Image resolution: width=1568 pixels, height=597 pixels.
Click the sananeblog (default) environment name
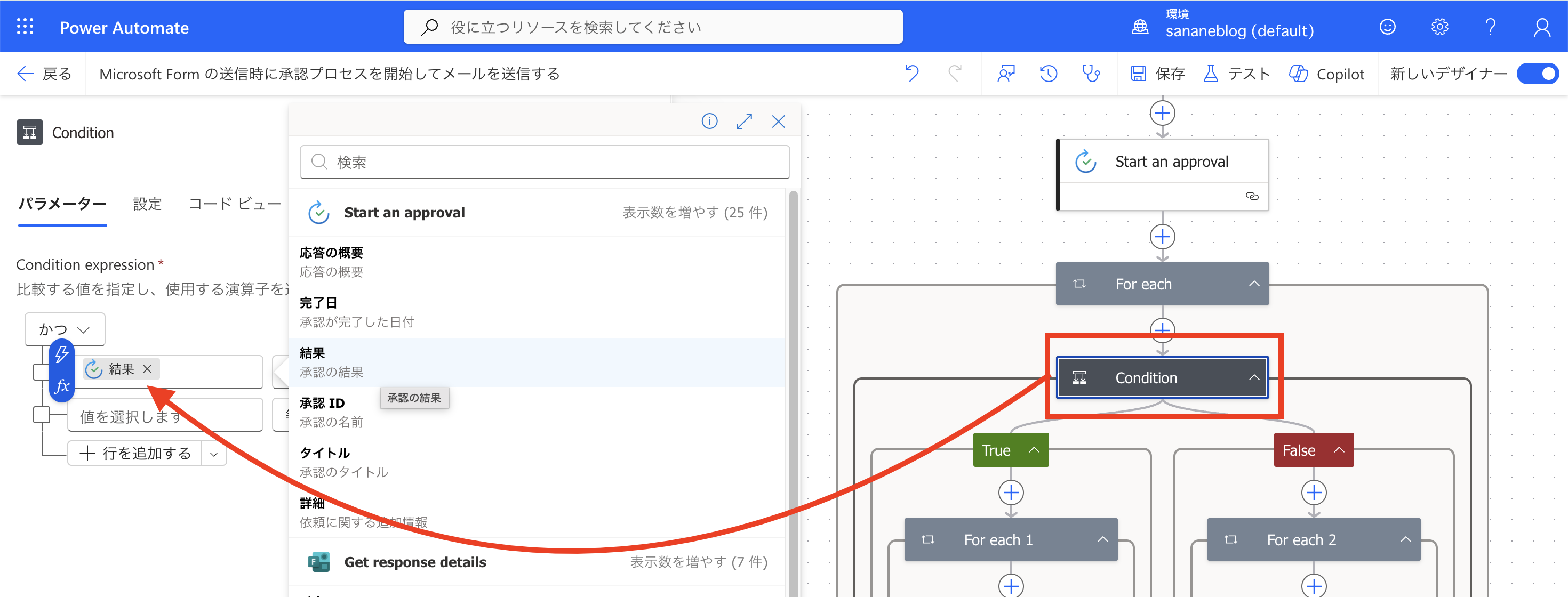pos(1239,31)
